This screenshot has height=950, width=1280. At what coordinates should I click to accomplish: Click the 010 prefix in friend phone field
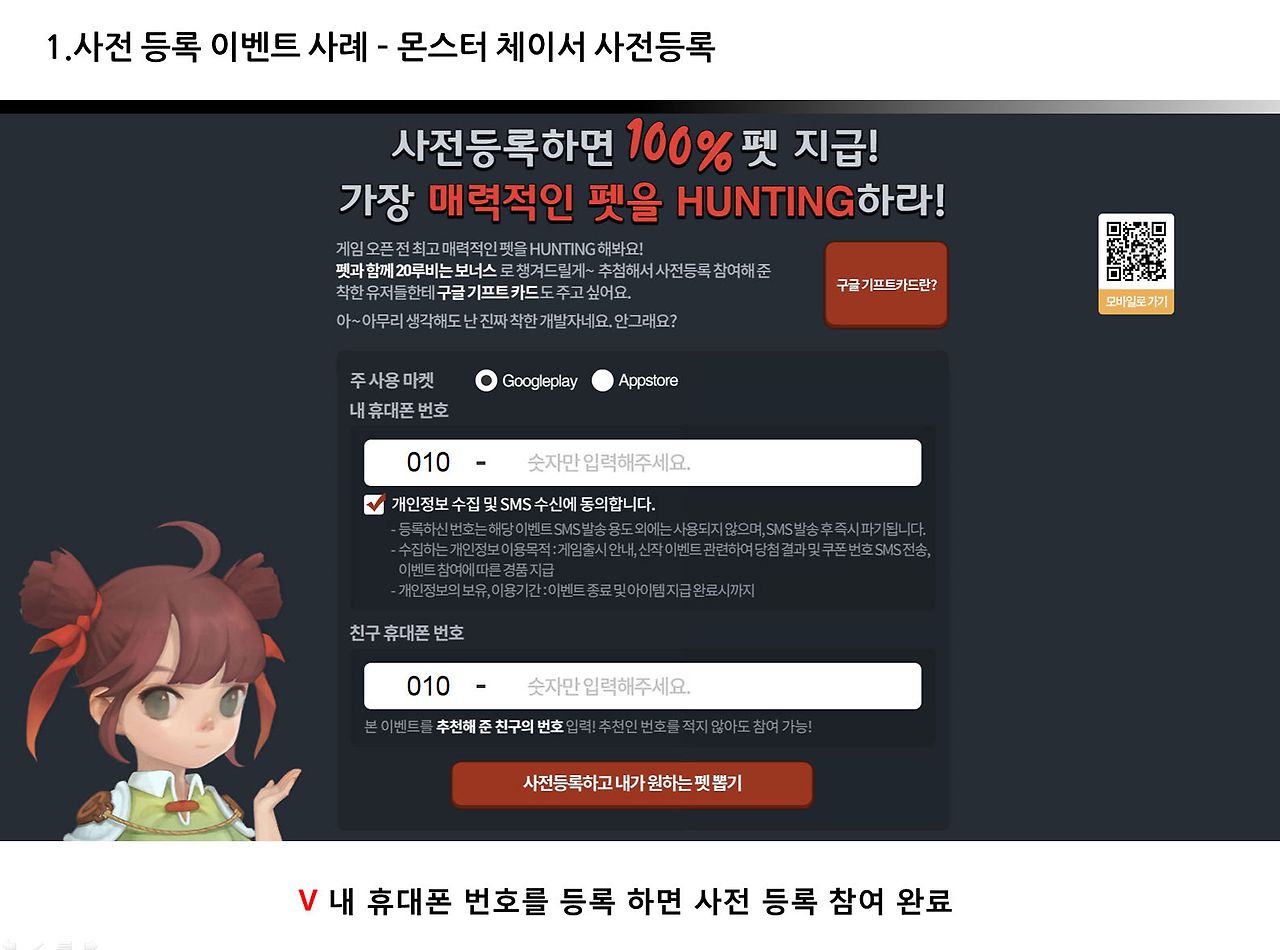point(428,686)
